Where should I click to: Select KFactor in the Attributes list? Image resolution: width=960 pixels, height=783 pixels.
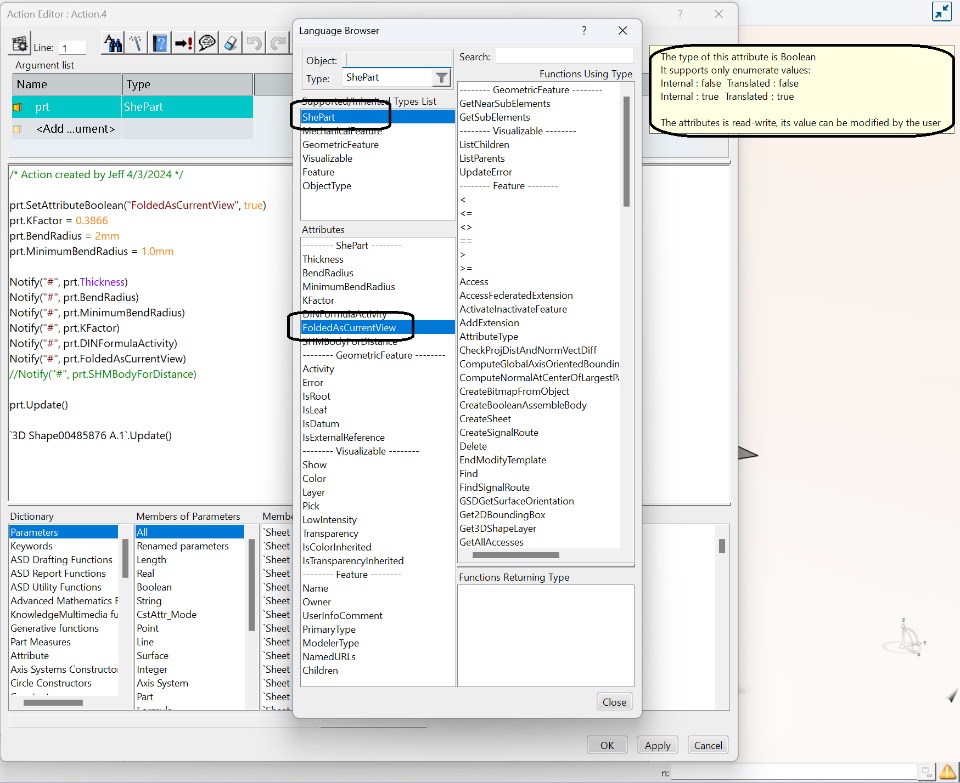[318, 300]
